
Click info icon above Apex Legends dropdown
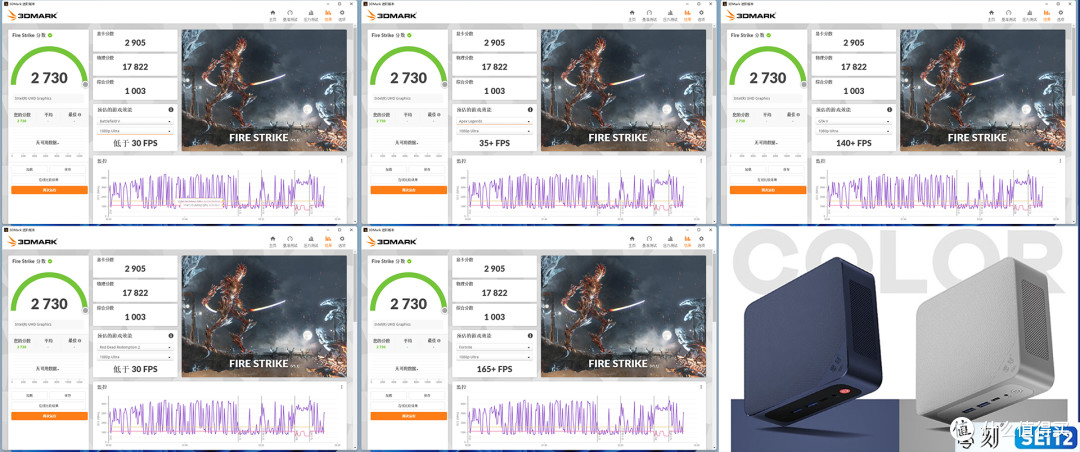pos(529,110)
